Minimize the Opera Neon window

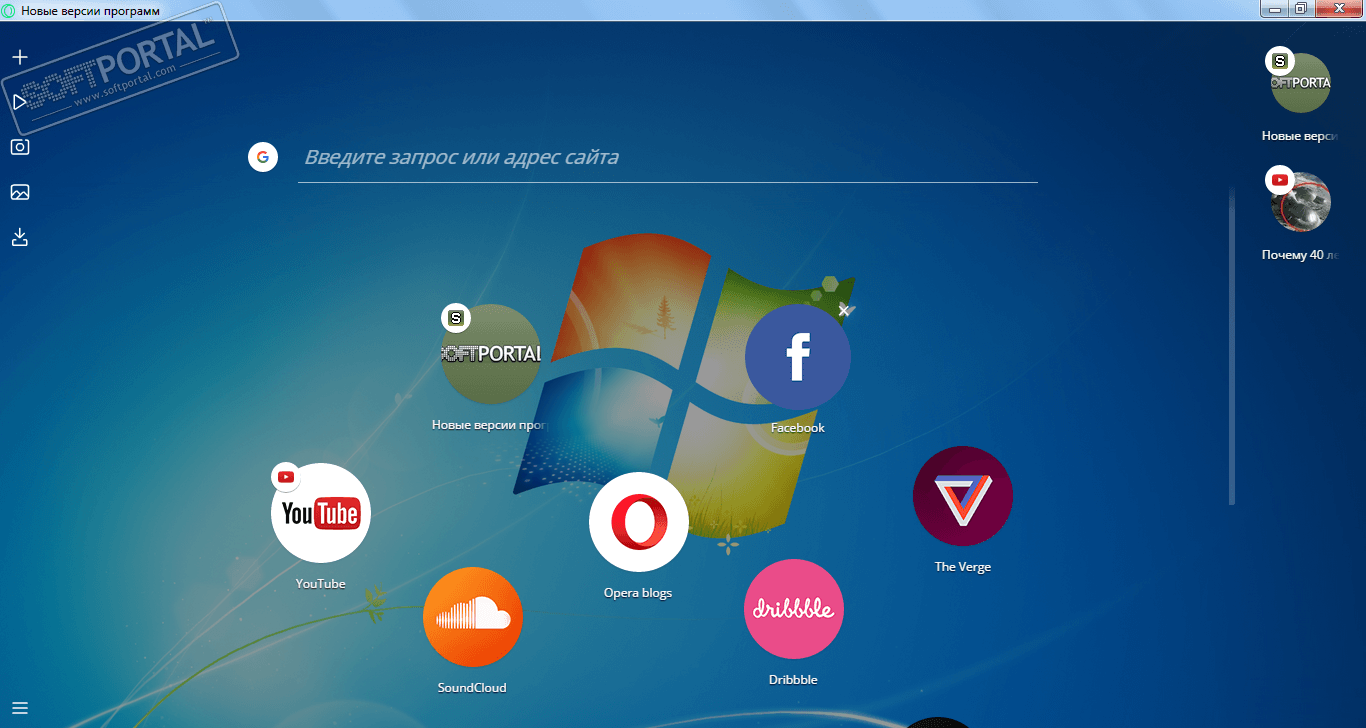(1274, 9)
